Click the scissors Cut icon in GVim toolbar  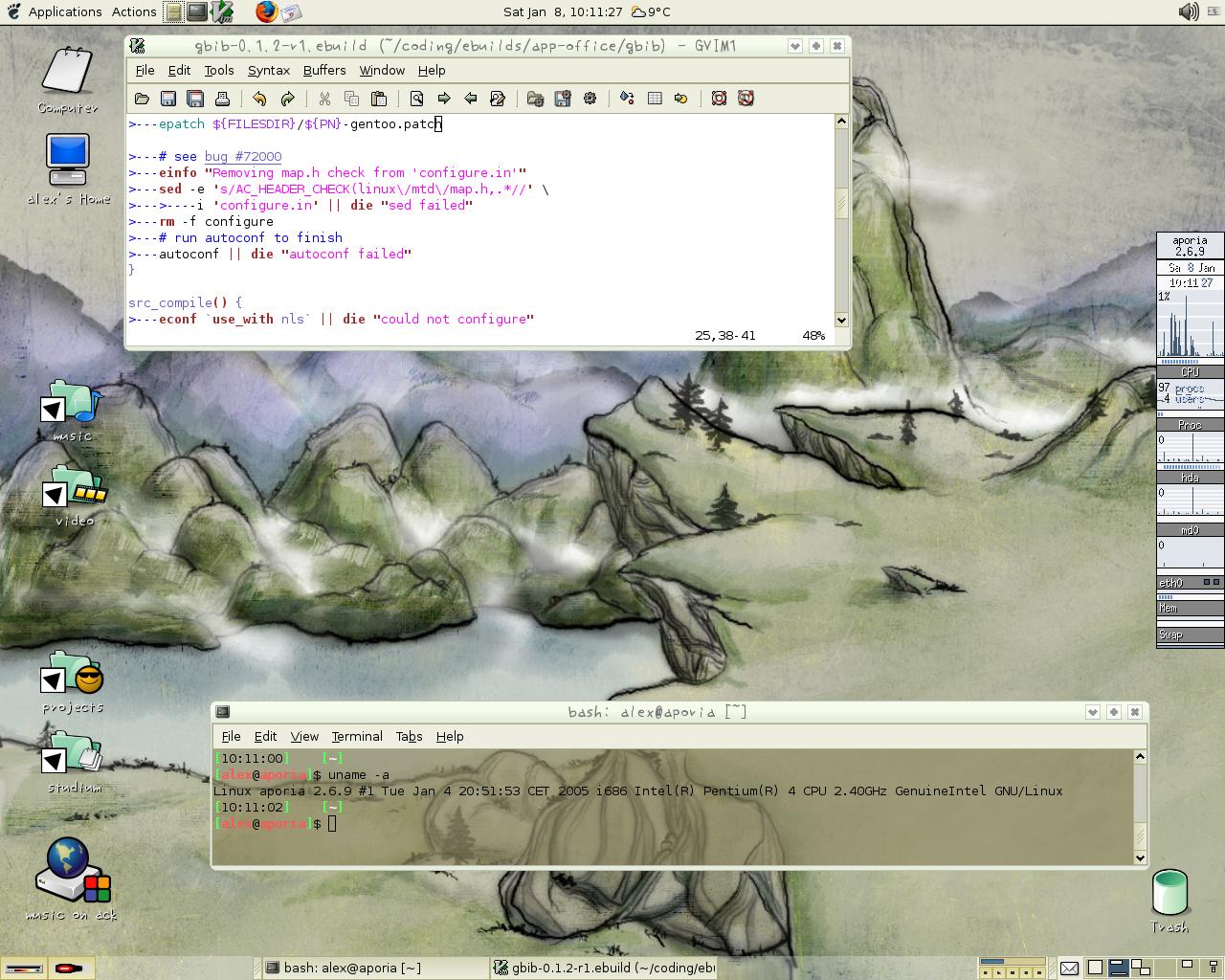click(324, 99)
